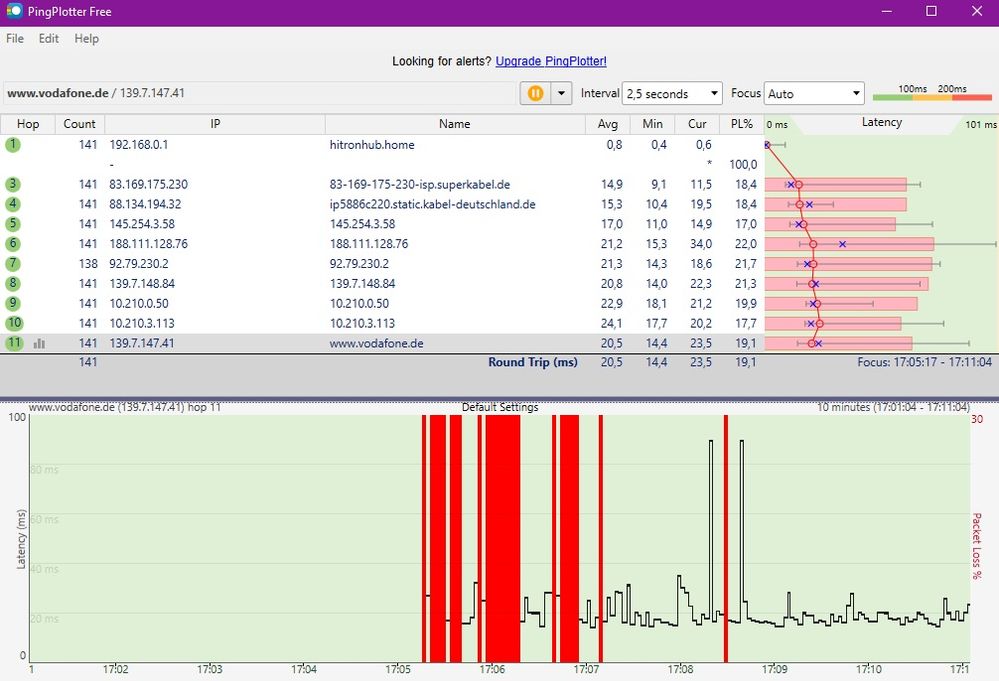999x681 pixels.
Task: Open the File menu
Action: (x=15, y=38)
